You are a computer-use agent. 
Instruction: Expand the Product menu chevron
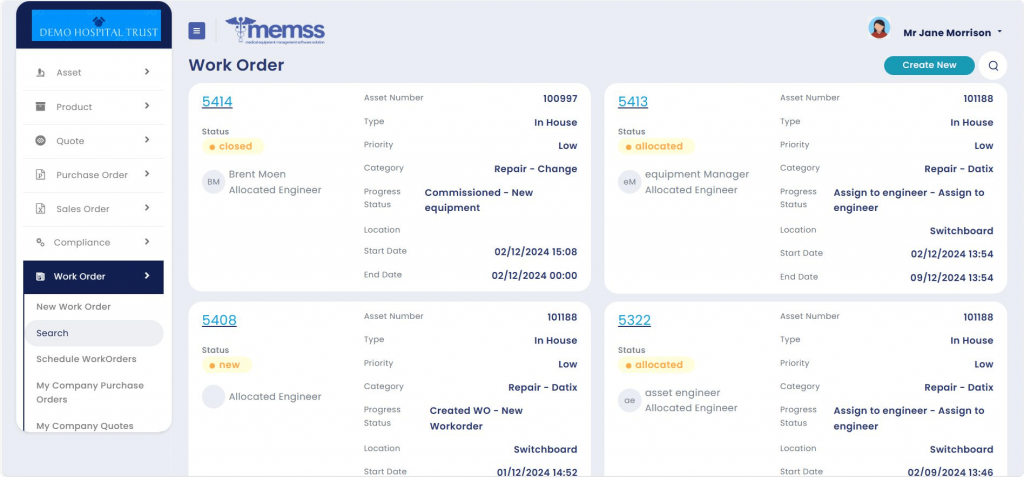coord(147,106)
